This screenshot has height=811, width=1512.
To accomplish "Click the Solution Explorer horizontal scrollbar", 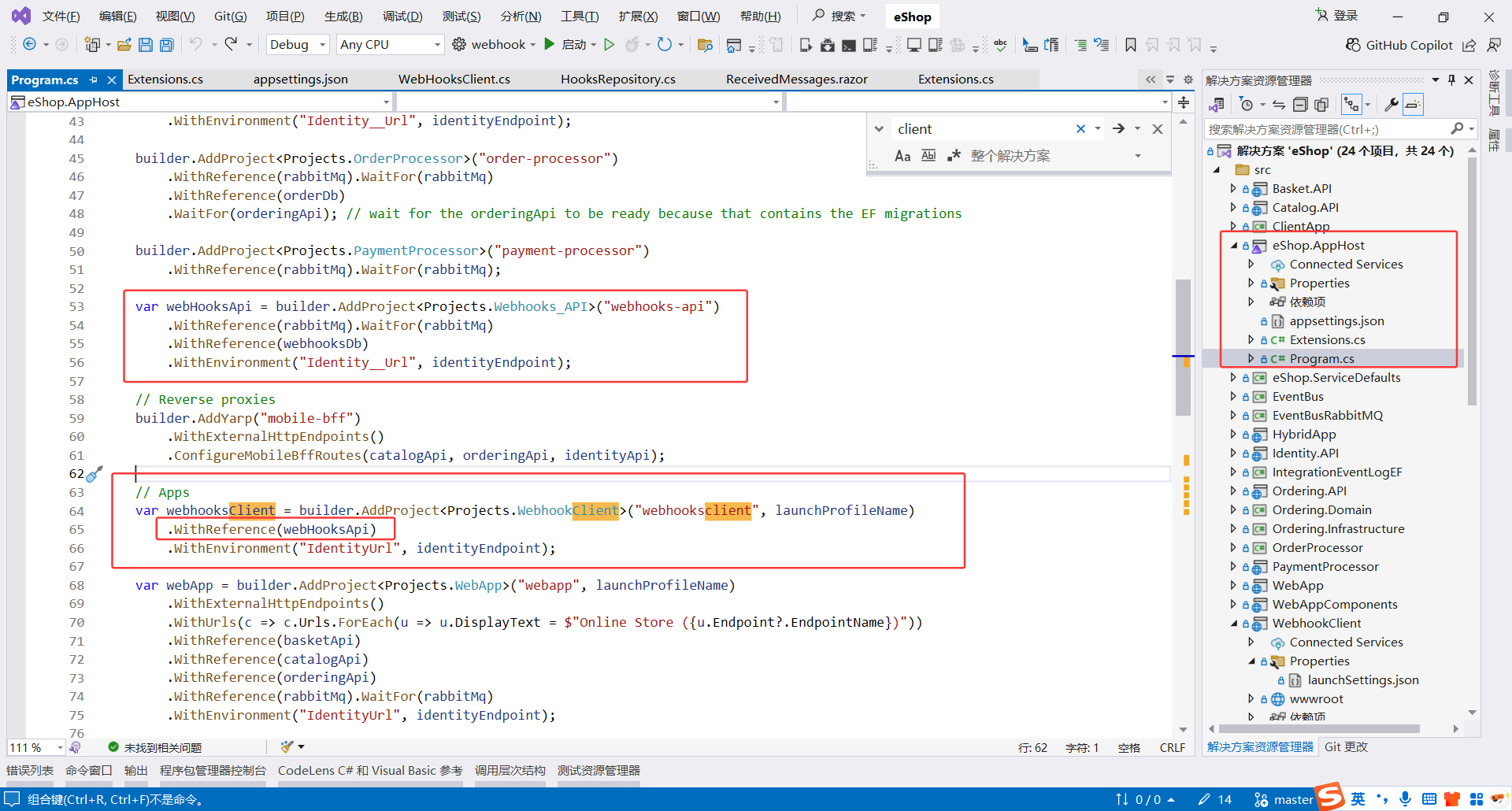I will pos(1318,729).
